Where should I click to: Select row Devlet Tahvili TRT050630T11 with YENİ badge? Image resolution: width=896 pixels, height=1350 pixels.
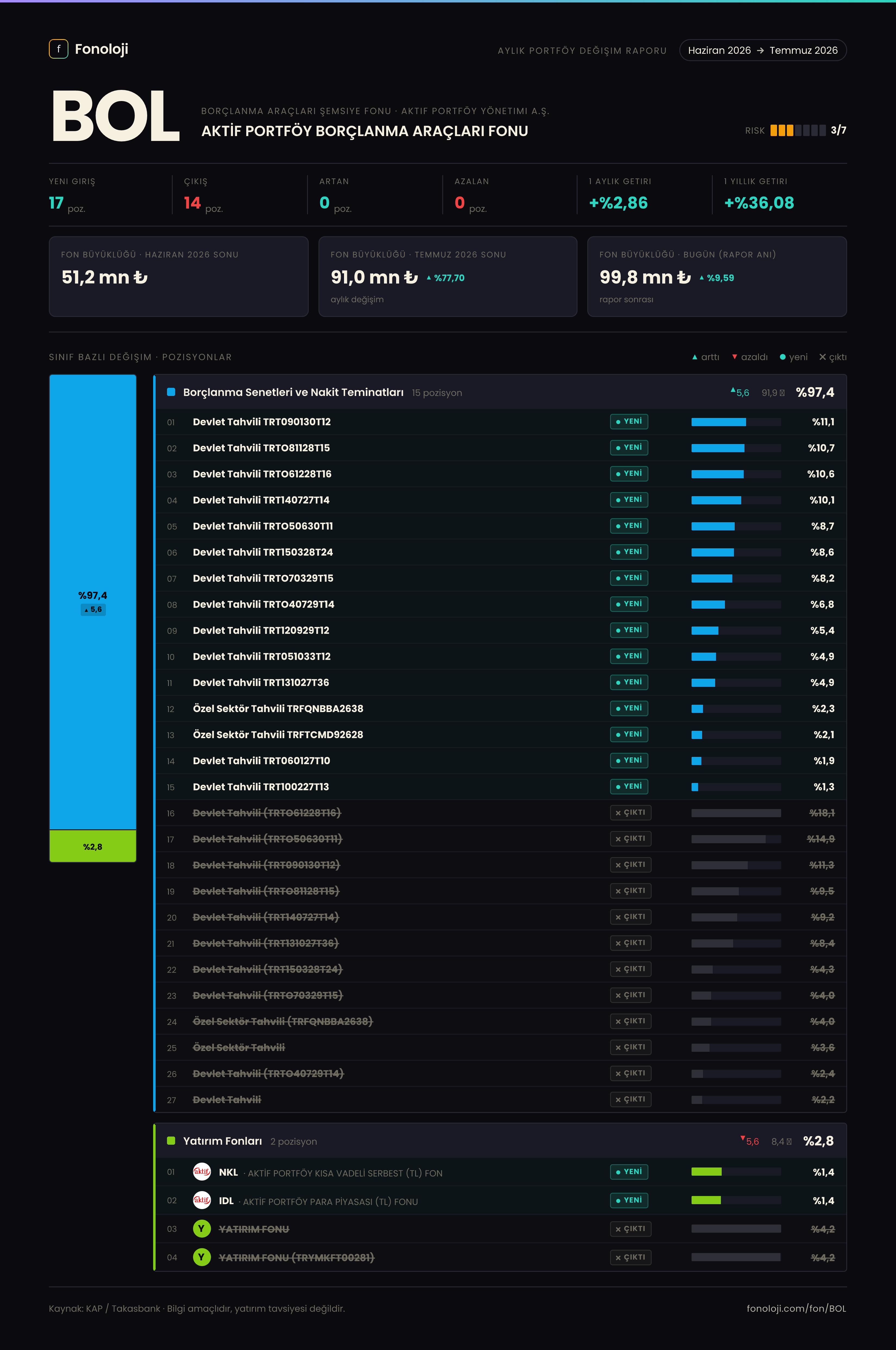click(x=501, y=526)
